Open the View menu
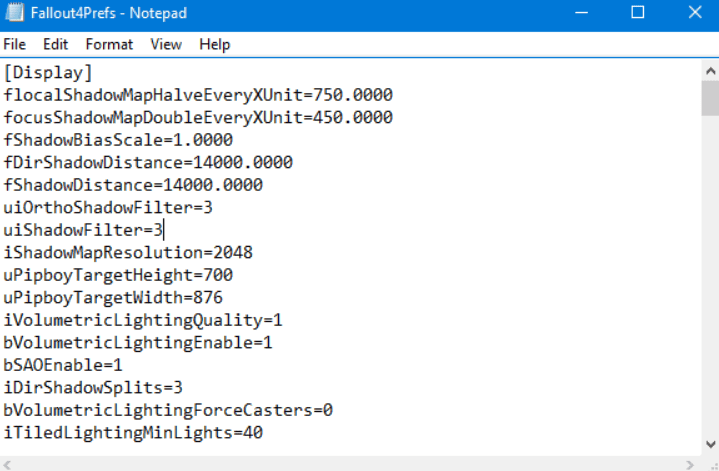Image resolution: width=719 pixels, height=471 pixels. (x=166, y=44)
